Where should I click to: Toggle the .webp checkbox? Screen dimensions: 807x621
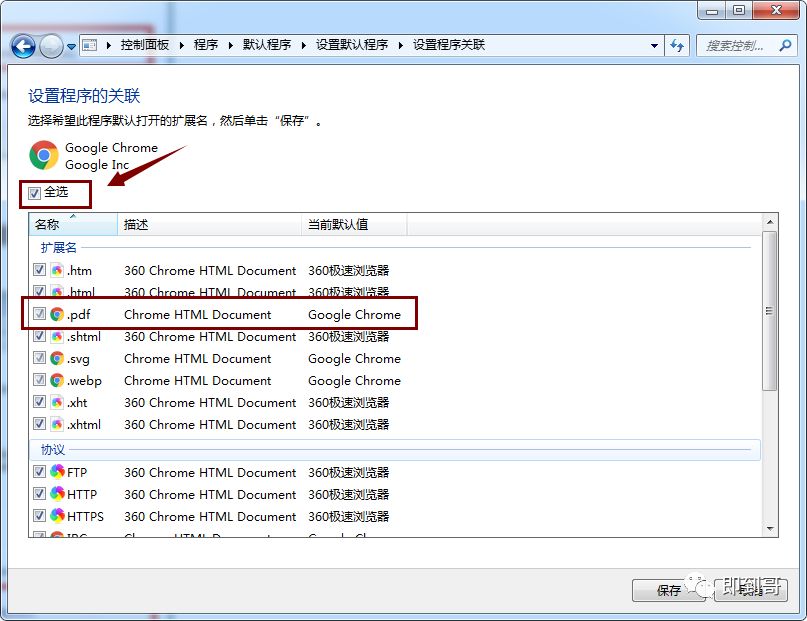point(40,380)
